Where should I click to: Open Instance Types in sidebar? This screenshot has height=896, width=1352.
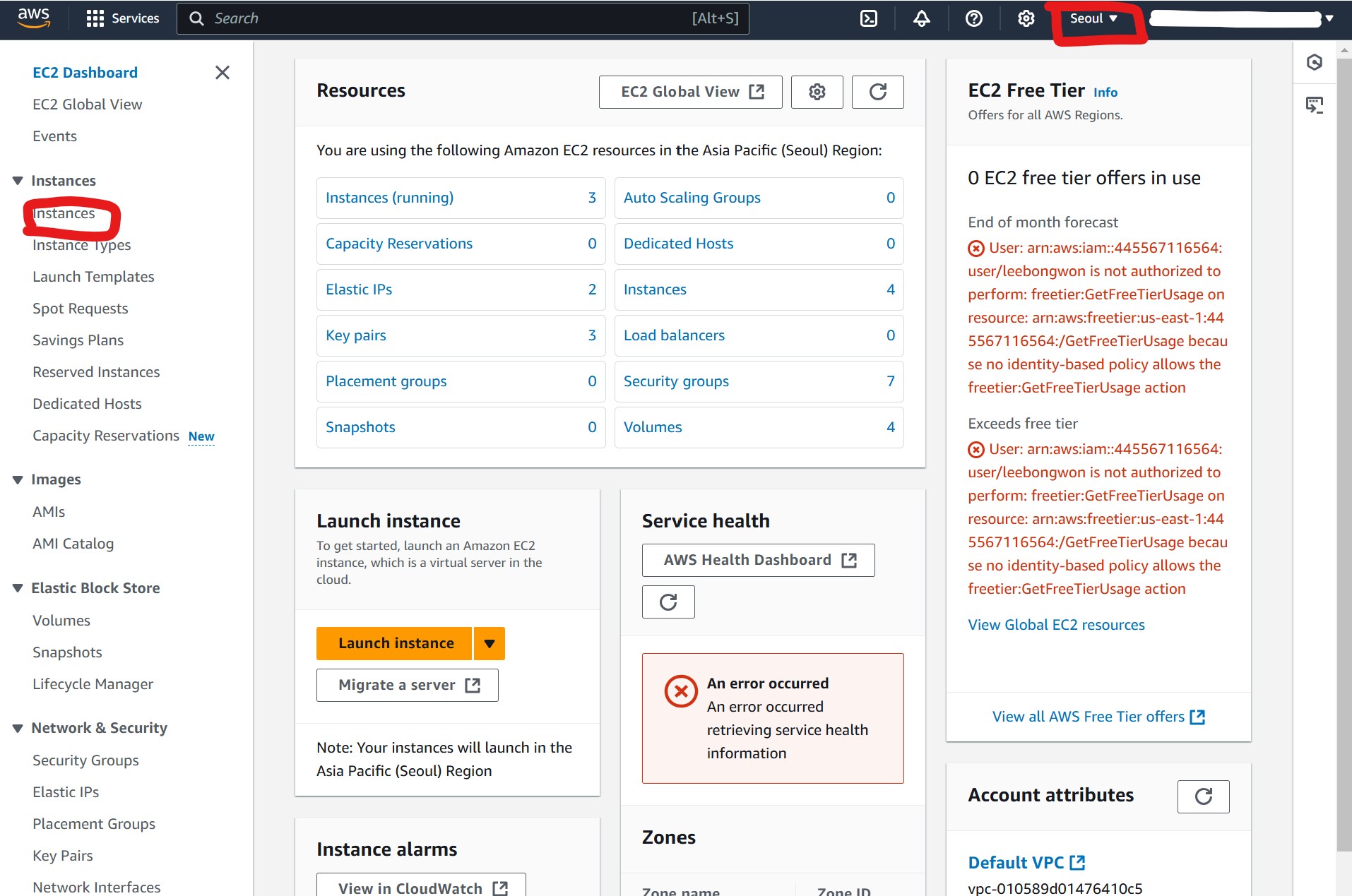tap(82, 245)
